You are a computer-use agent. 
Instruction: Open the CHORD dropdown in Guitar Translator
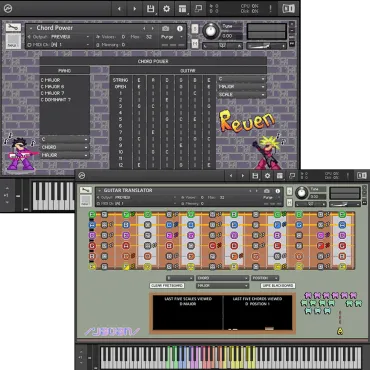point(222,278)
